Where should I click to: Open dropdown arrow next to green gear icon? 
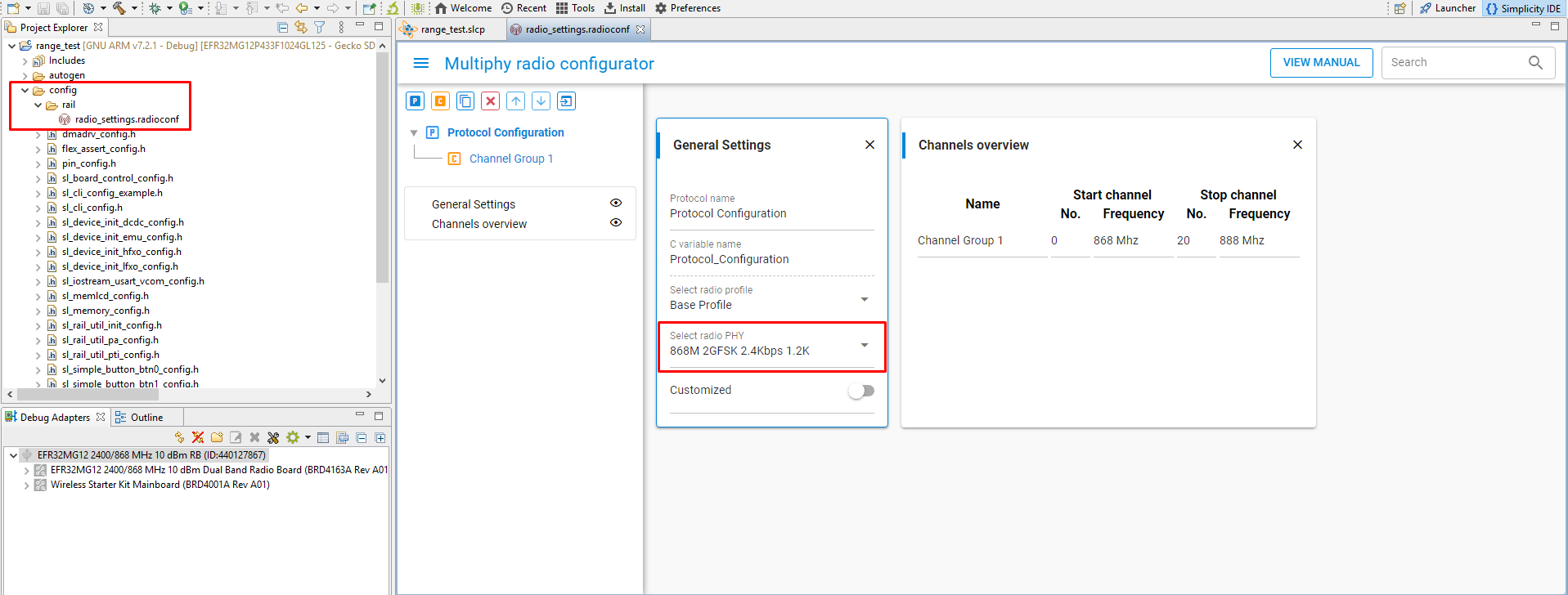(x=308, y=437)
